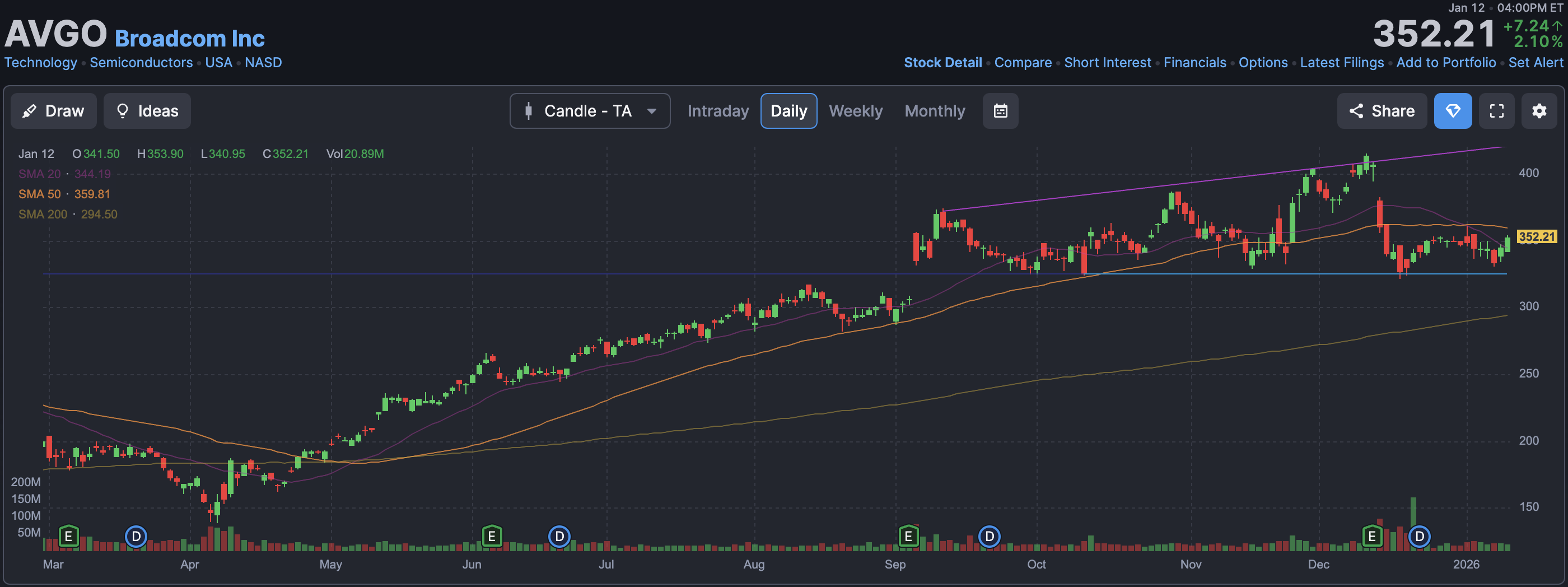The width and height of the screenshot is (1568, 587).
Task: Click the September dividend D marker
Action: coord(990,537)
